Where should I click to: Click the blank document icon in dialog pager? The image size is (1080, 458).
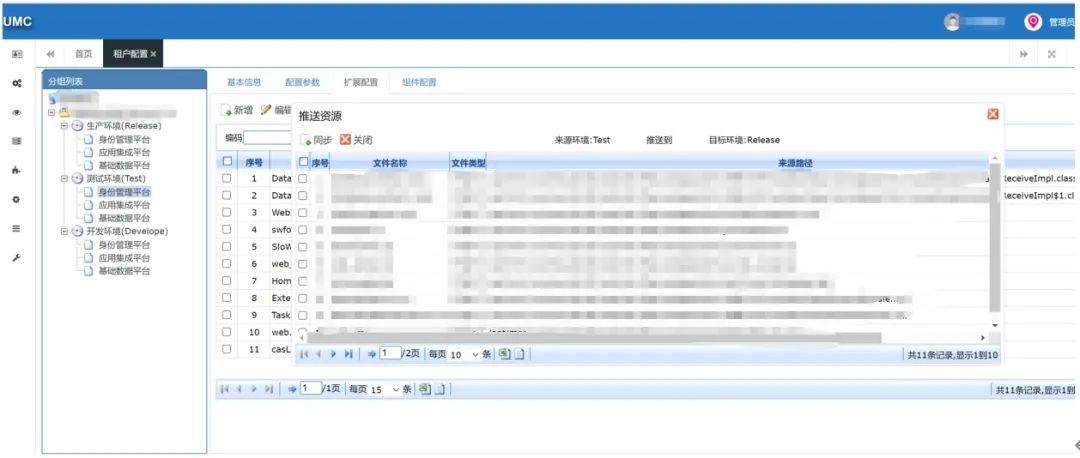point(519,354)
